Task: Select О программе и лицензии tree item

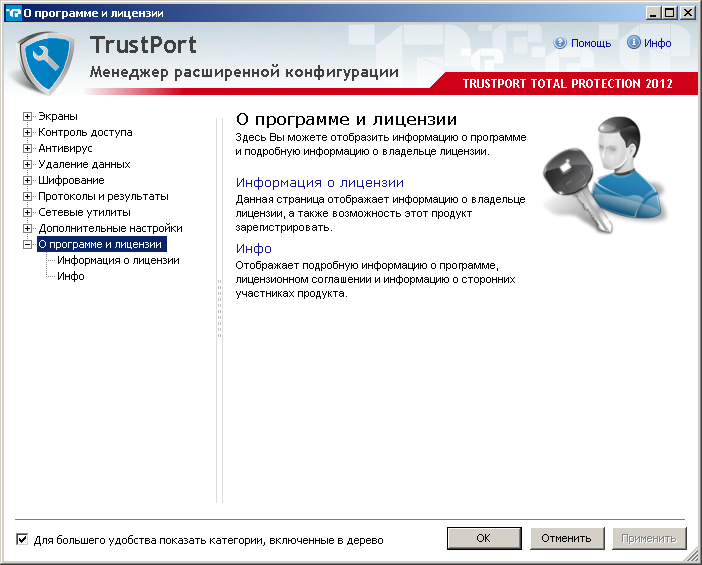Action: [x=102, y=244]
